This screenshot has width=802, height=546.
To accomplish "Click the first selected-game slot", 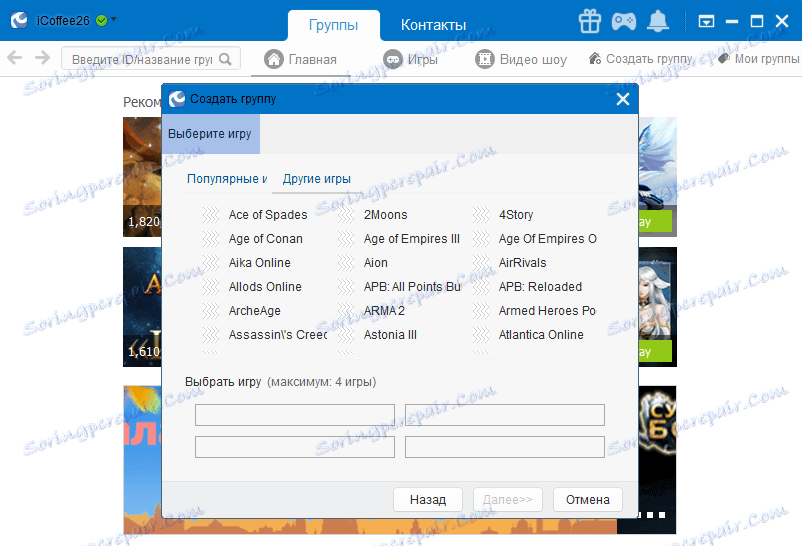I will coord(295,414).
